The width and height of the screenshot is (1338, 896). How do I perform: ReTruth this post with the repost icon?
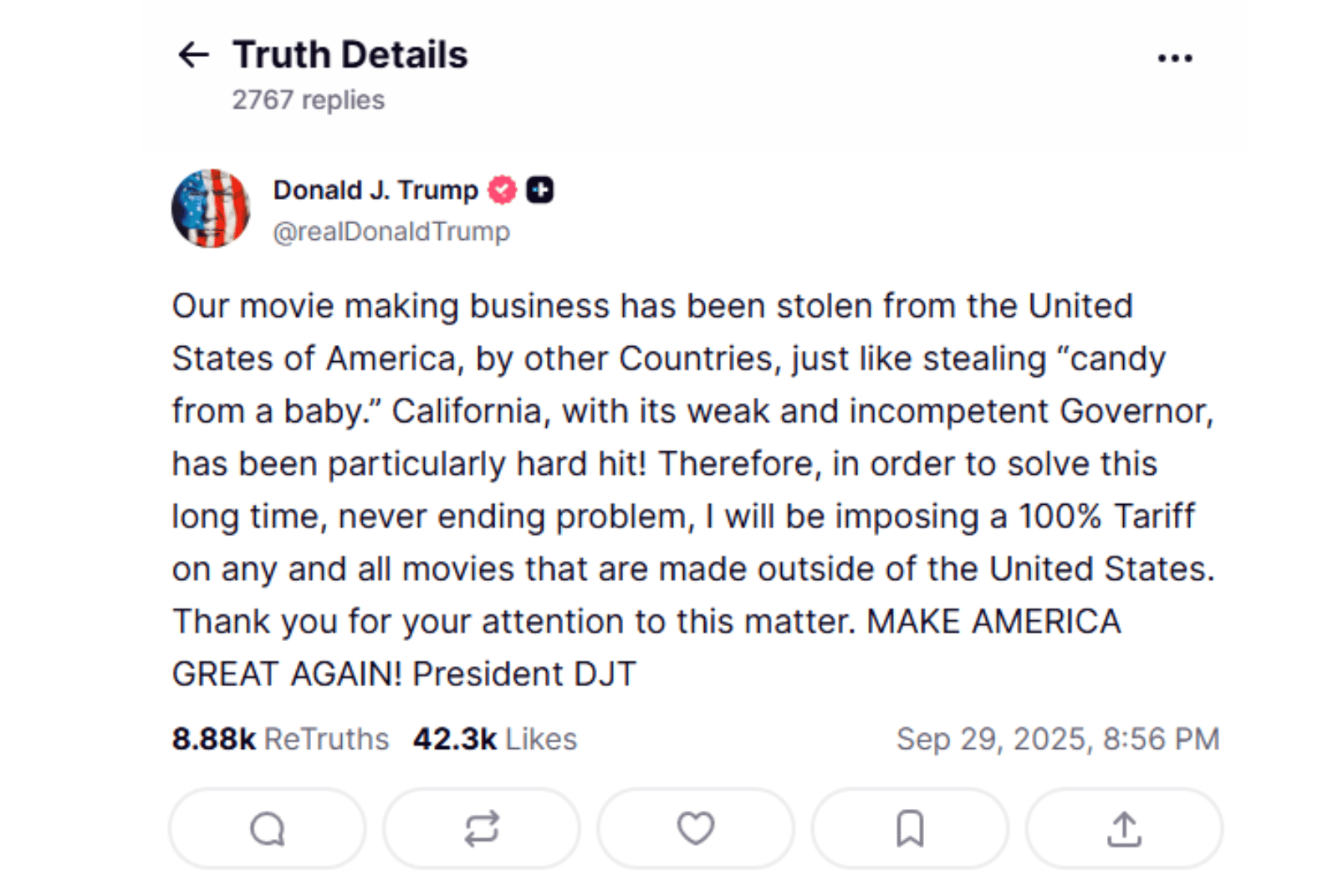[x=482, y=829]
